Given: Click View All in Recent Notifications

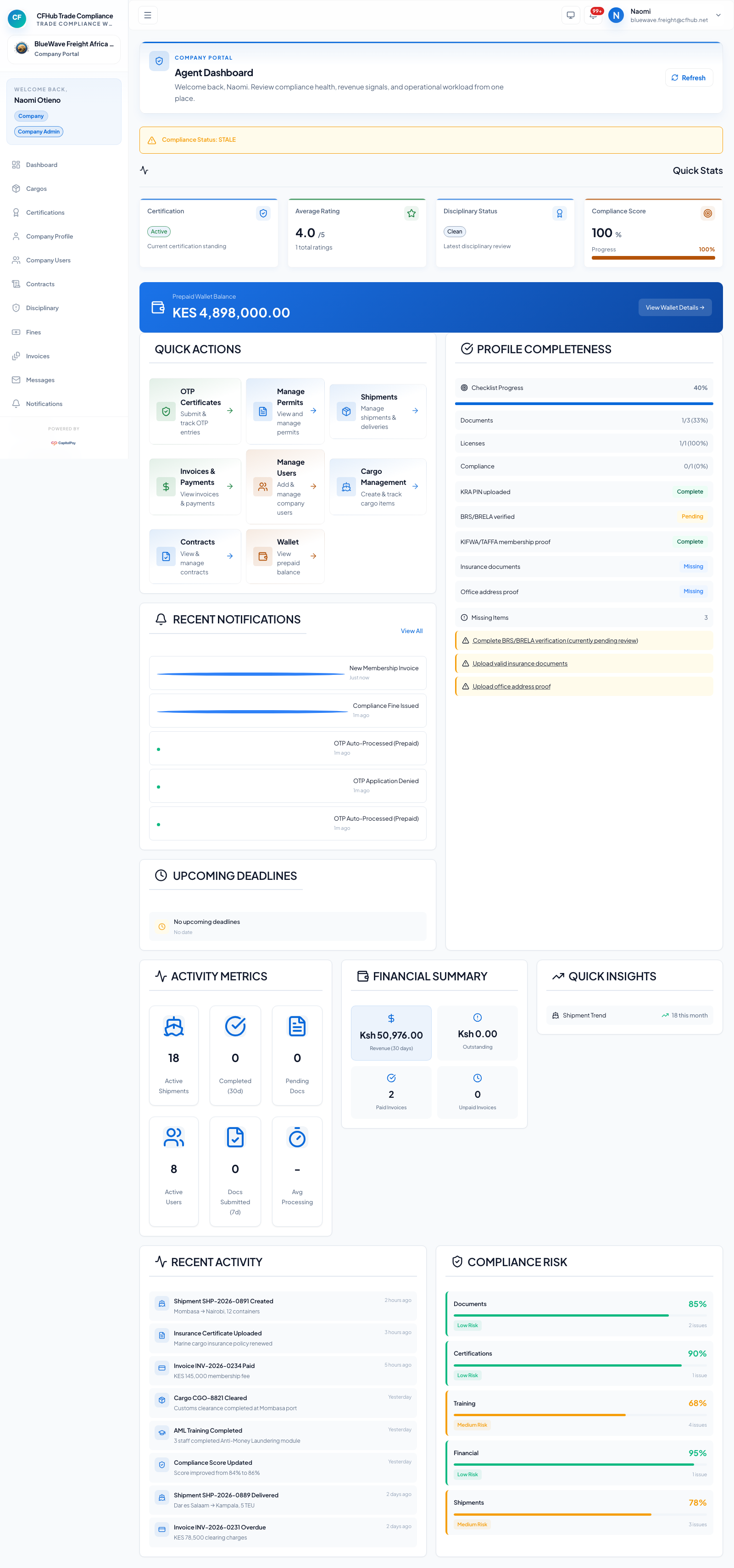Looking at the screenshot, I should pos(411,631).
